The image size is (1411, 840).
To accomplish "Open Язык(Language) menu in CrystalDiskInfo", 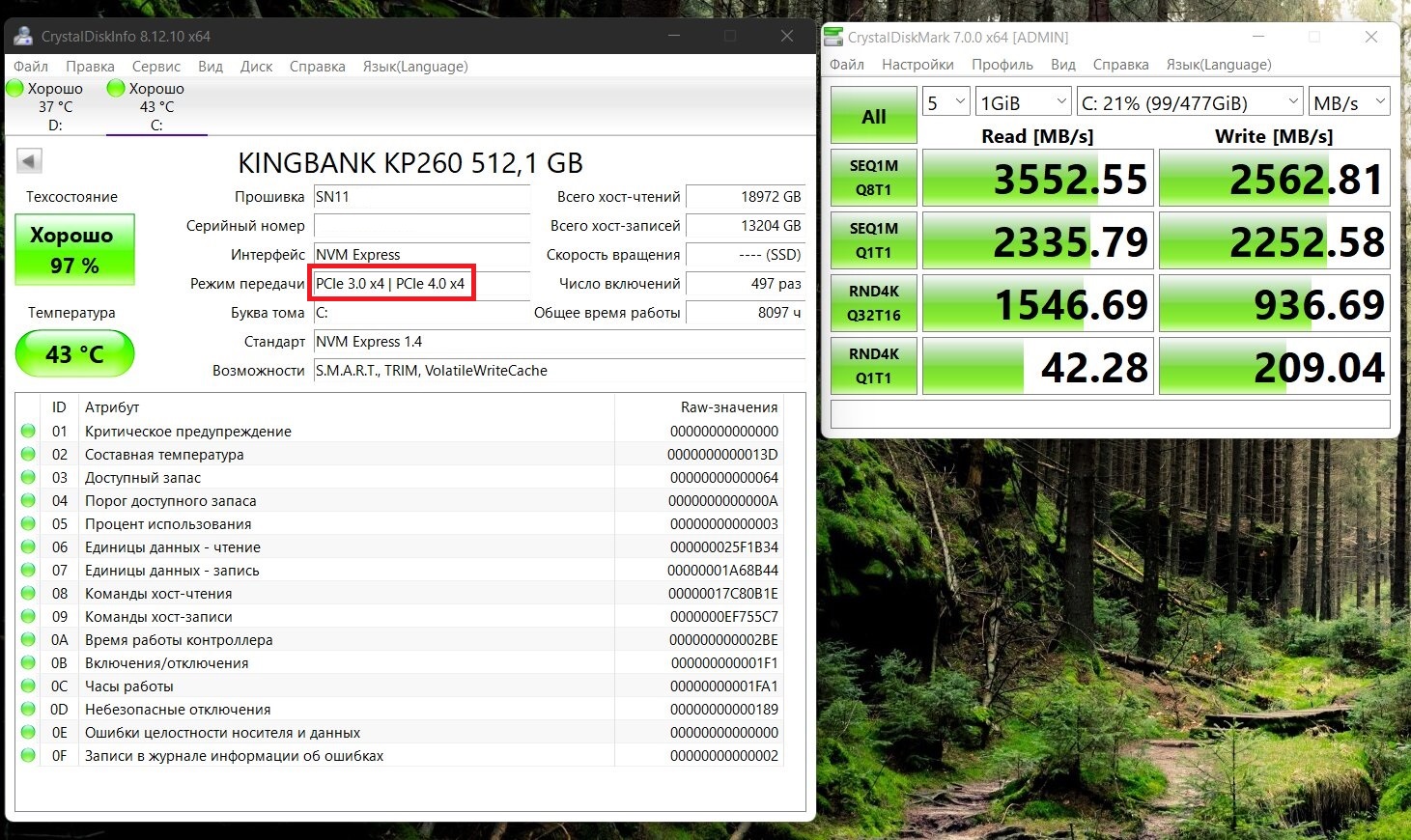I will tap(415, 67).
